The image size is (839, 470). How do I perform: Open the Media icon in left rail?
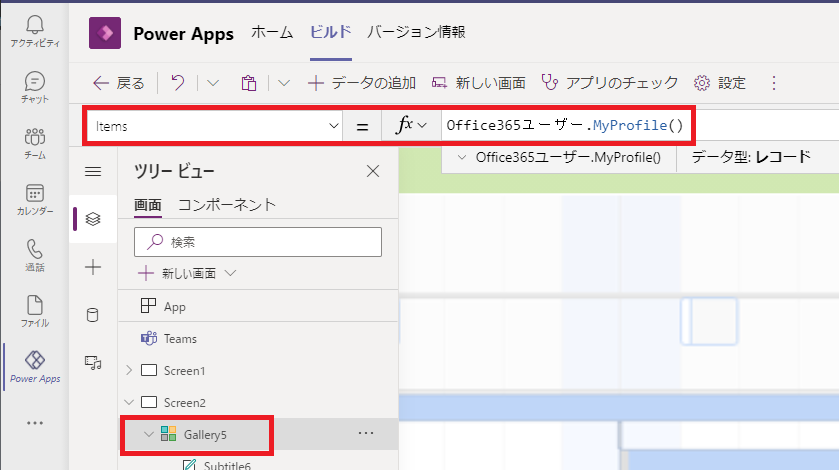click(x=93, y=362)
